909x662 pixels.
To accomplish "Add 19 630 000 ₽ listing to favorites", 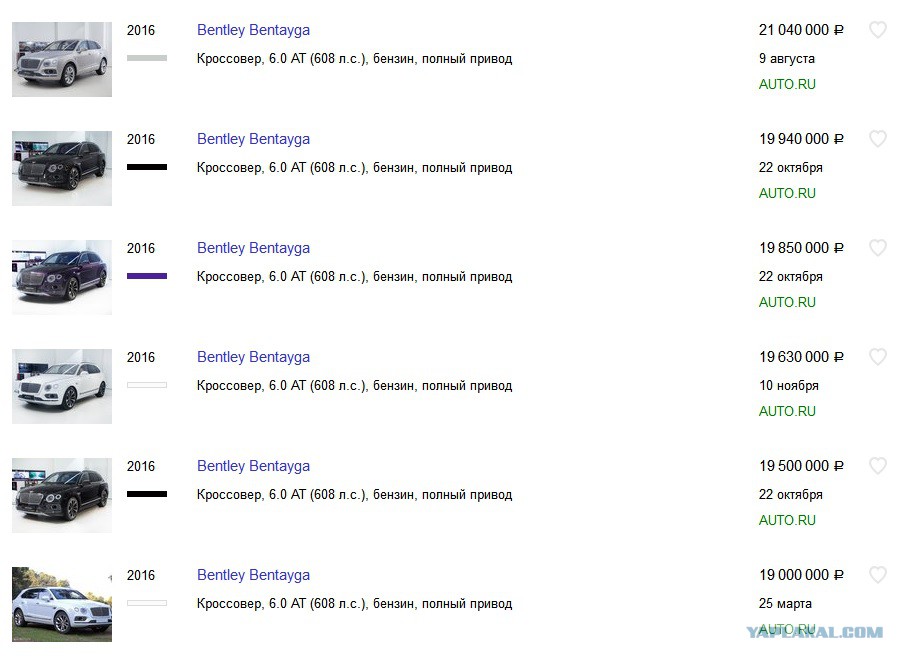I will 878,357.
